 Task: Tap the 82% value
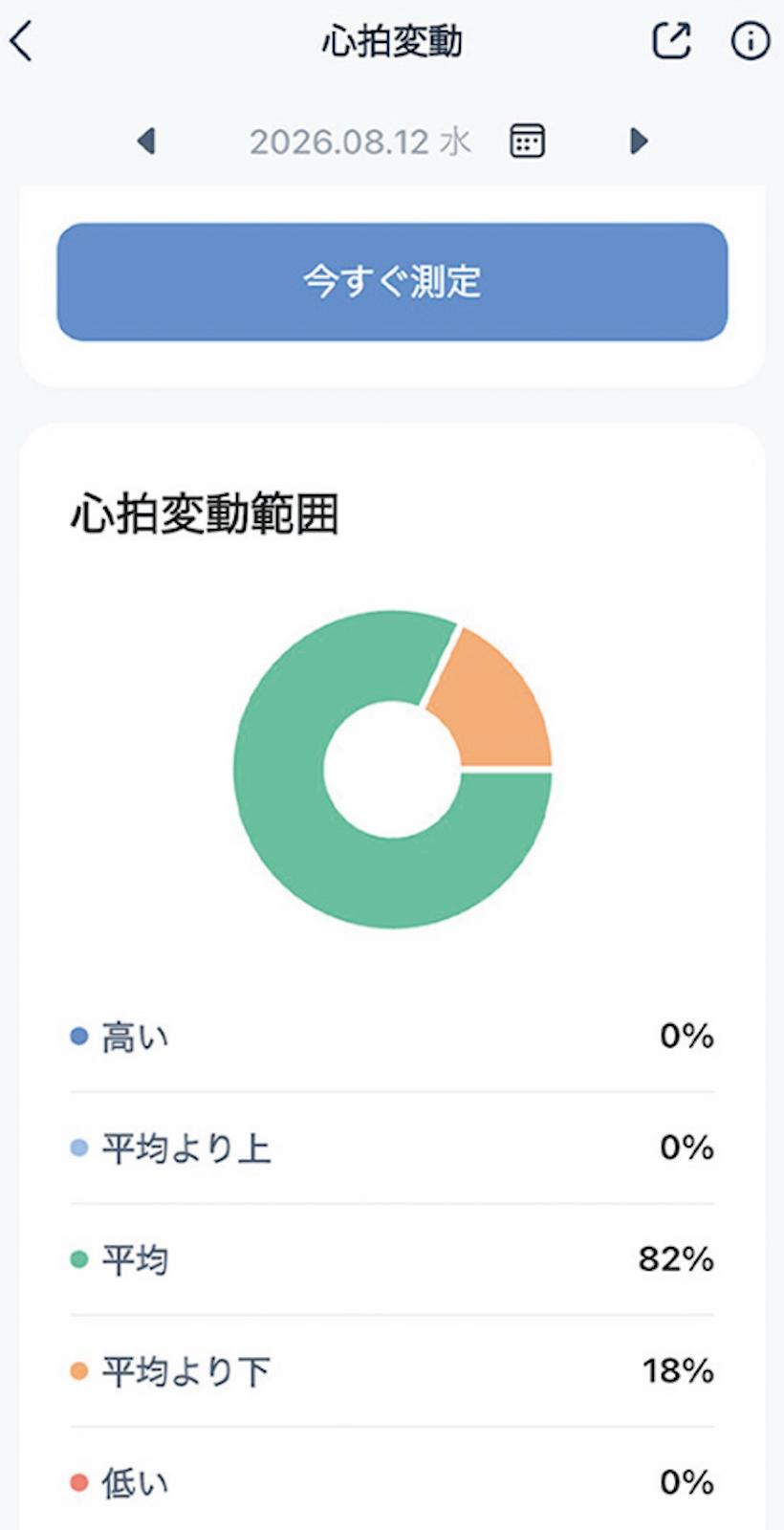(x=676, y=1259)
